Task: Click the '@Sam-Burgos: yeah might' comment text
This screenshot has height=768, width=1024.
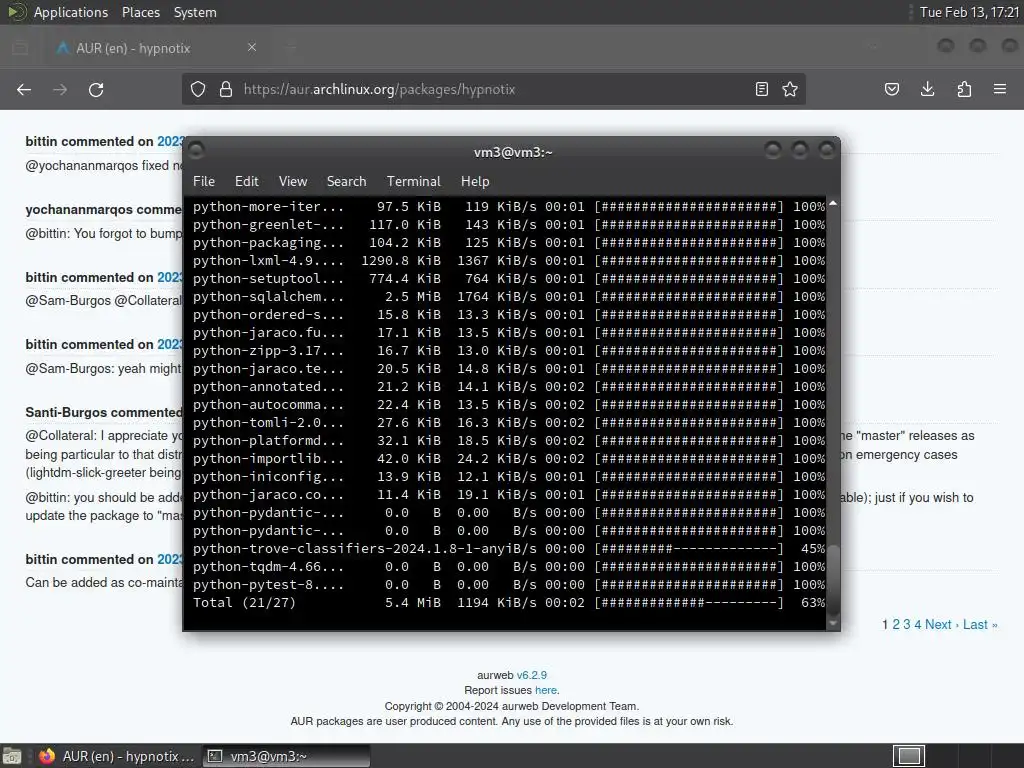Action: click(103, 368)
